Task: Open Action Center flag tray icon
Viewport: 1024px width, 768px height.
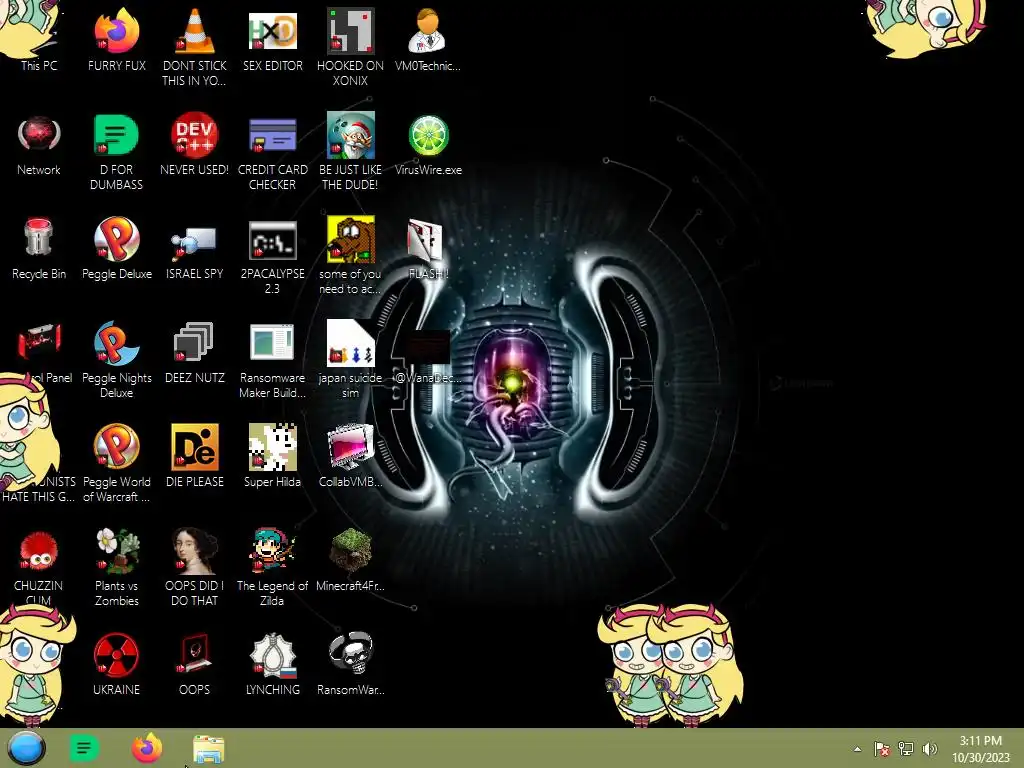Action: point(882,749)
